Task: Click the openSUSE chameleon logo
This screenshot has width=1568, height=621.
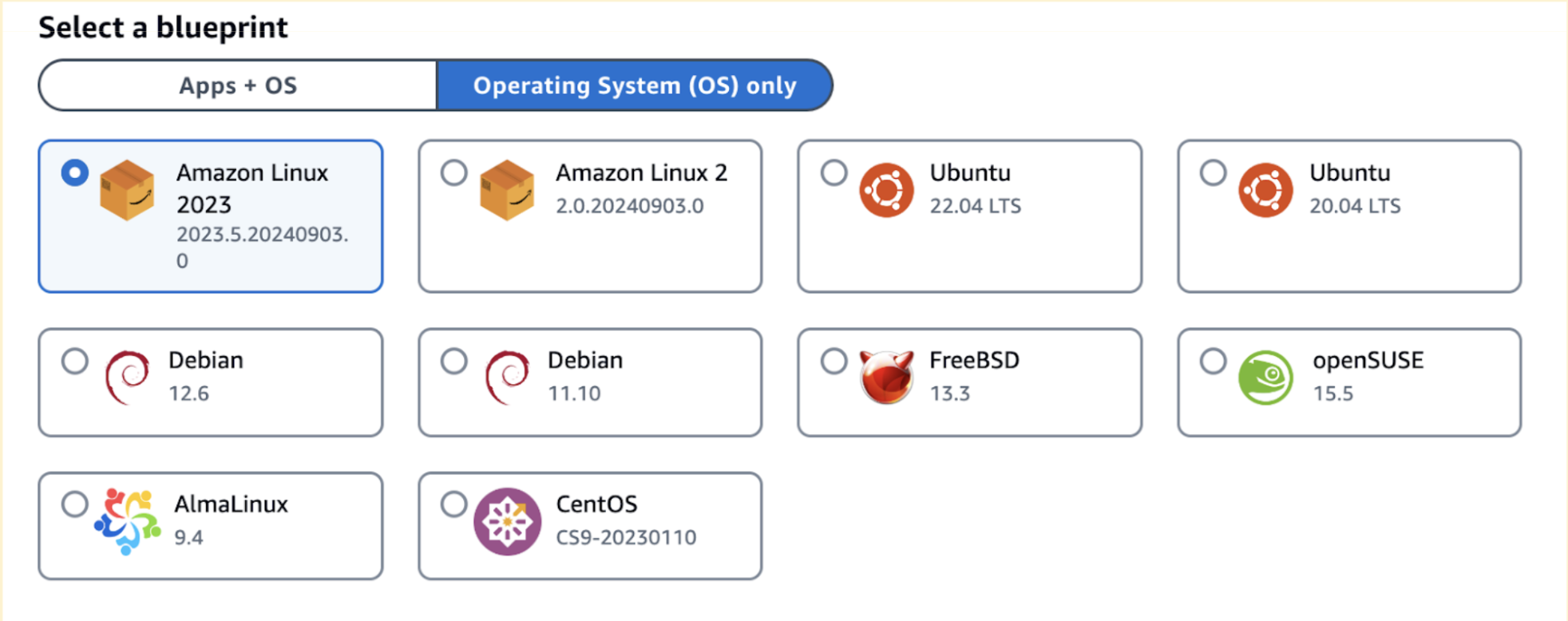Action: (x=1265, y=378)
